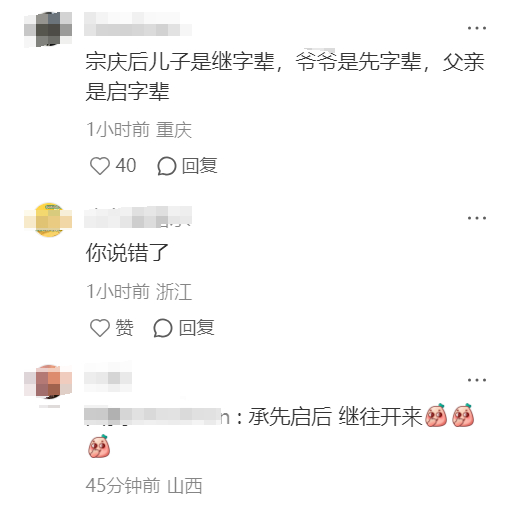Click the blurred username of first commenter
Image resolution: width=516 pixels, height=505 pixels.
coord(138,24)
